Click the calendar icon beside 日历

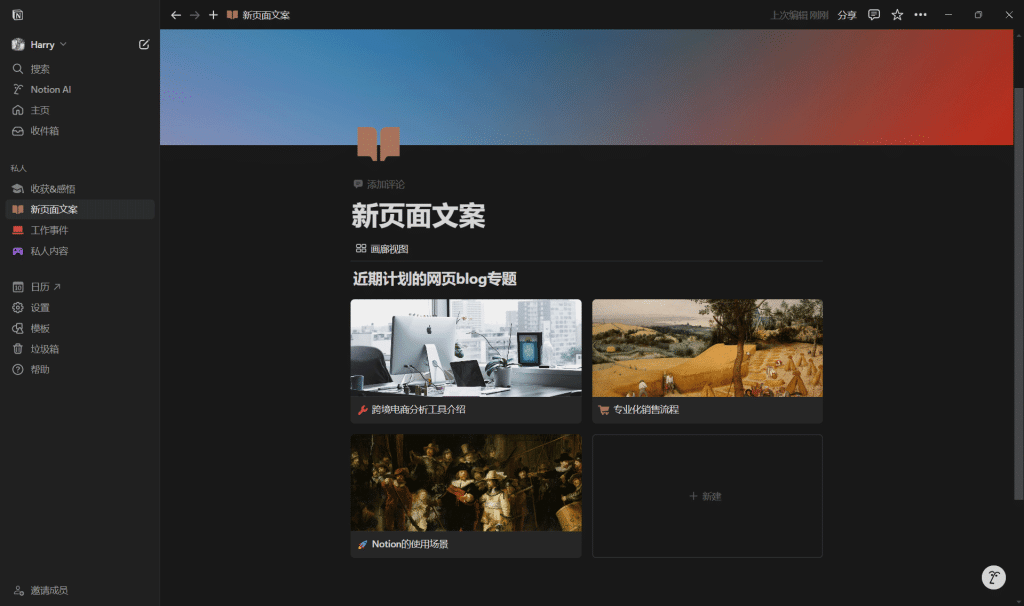pyautogui.click(x=18, y=287)
